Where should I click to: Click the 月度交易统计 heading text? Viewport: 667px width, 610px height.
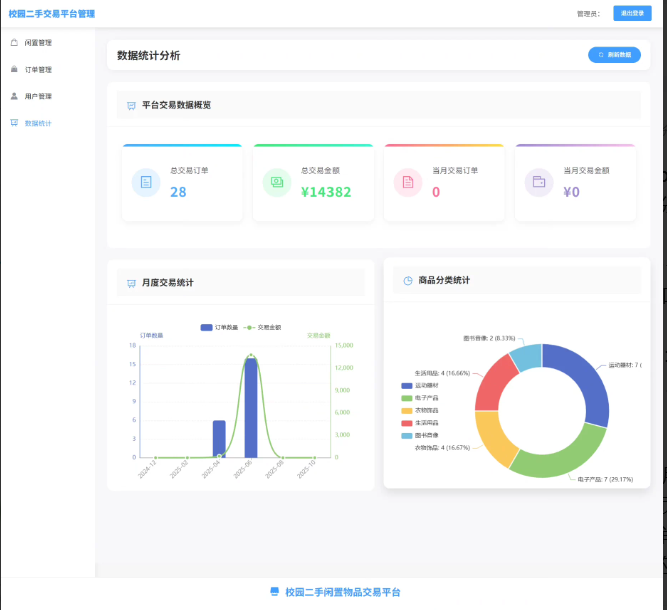pyautogui.click(x=168, y=283)
